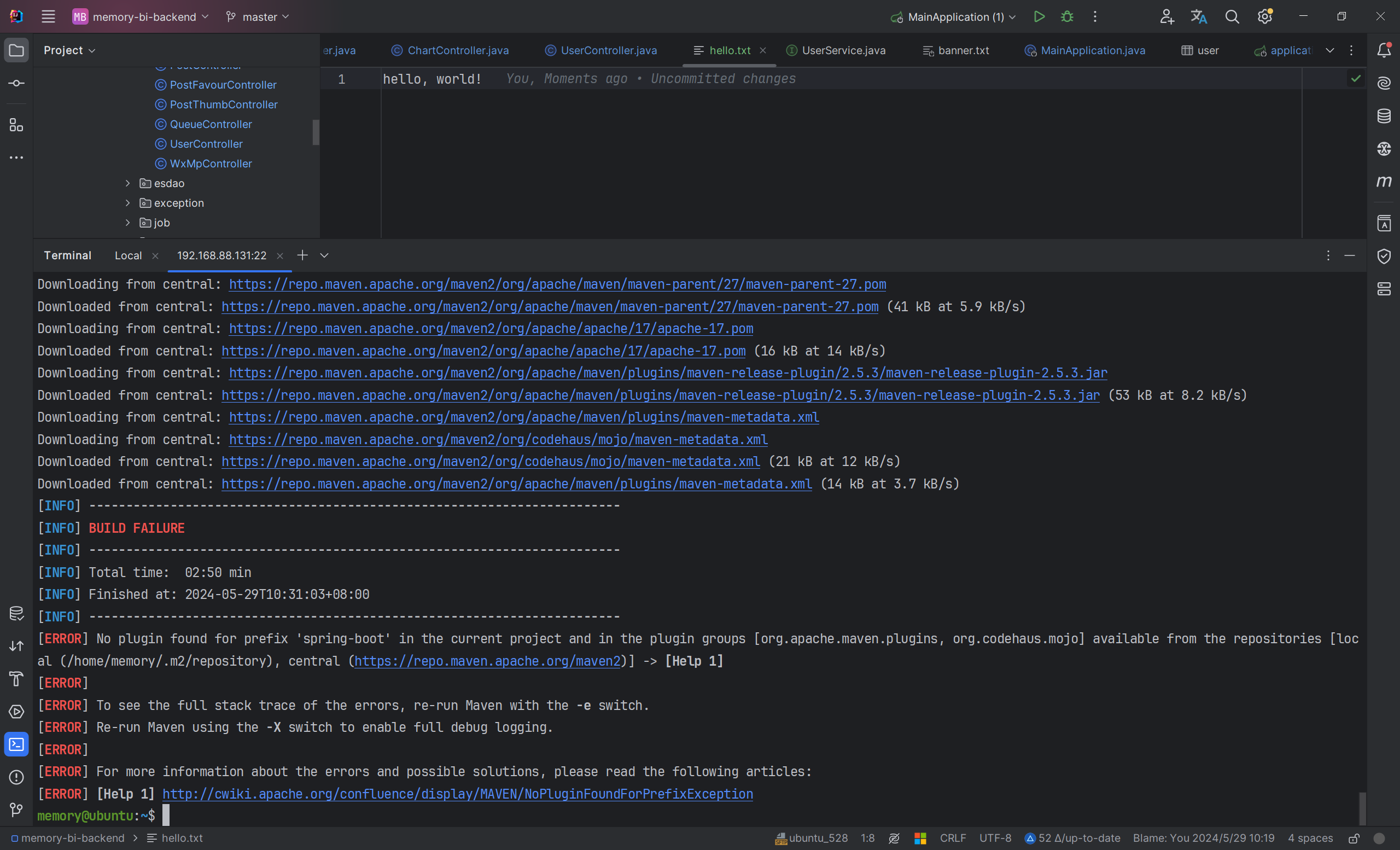Click the inspections green checkmark
The height and width of the screenshot is (850, 1400).
[1356, 78]
